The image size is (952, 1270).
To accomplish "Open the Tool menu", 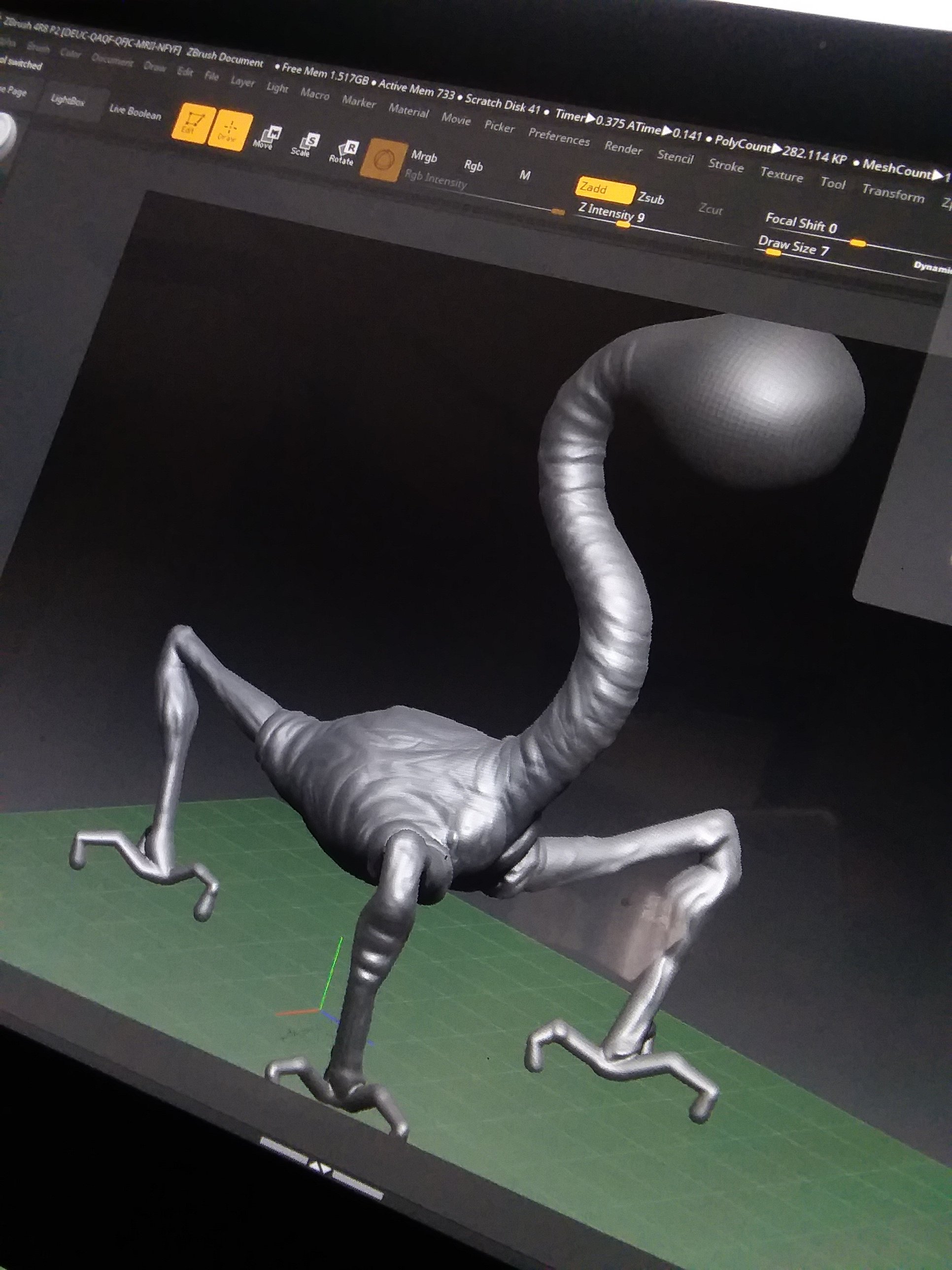I will coord(833,184).
